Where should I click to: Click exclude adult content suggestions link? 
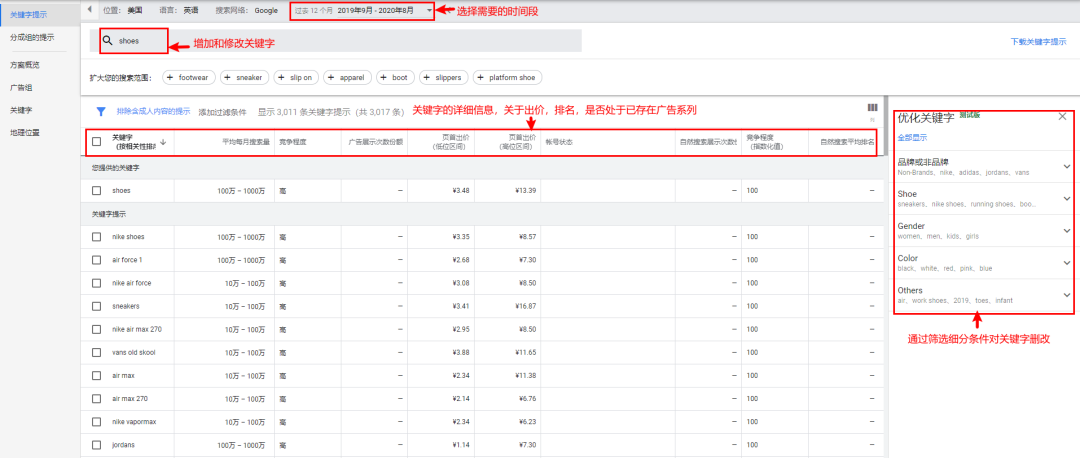click(154, 111)
